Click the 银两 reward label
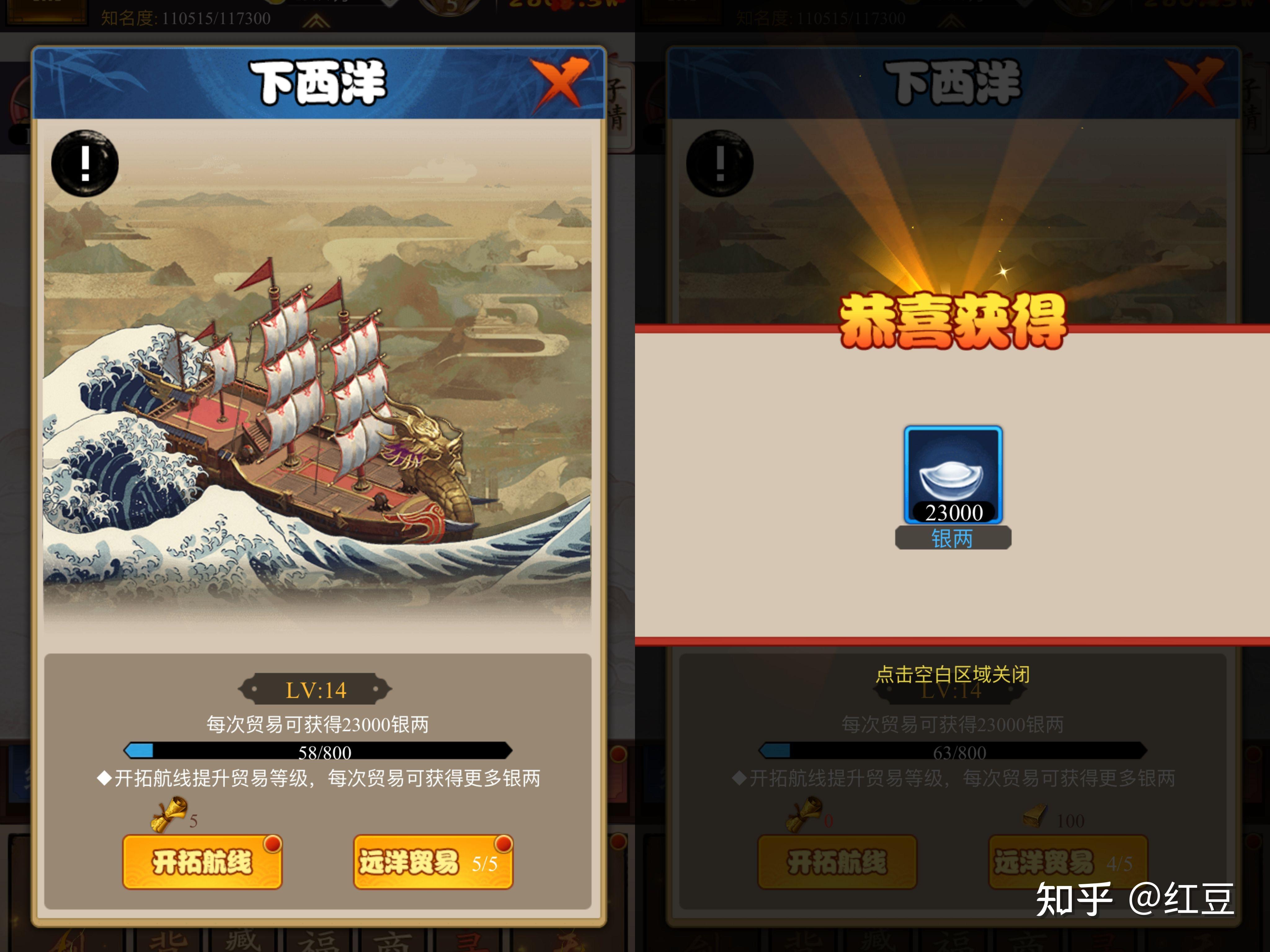 tap(953, 539)
